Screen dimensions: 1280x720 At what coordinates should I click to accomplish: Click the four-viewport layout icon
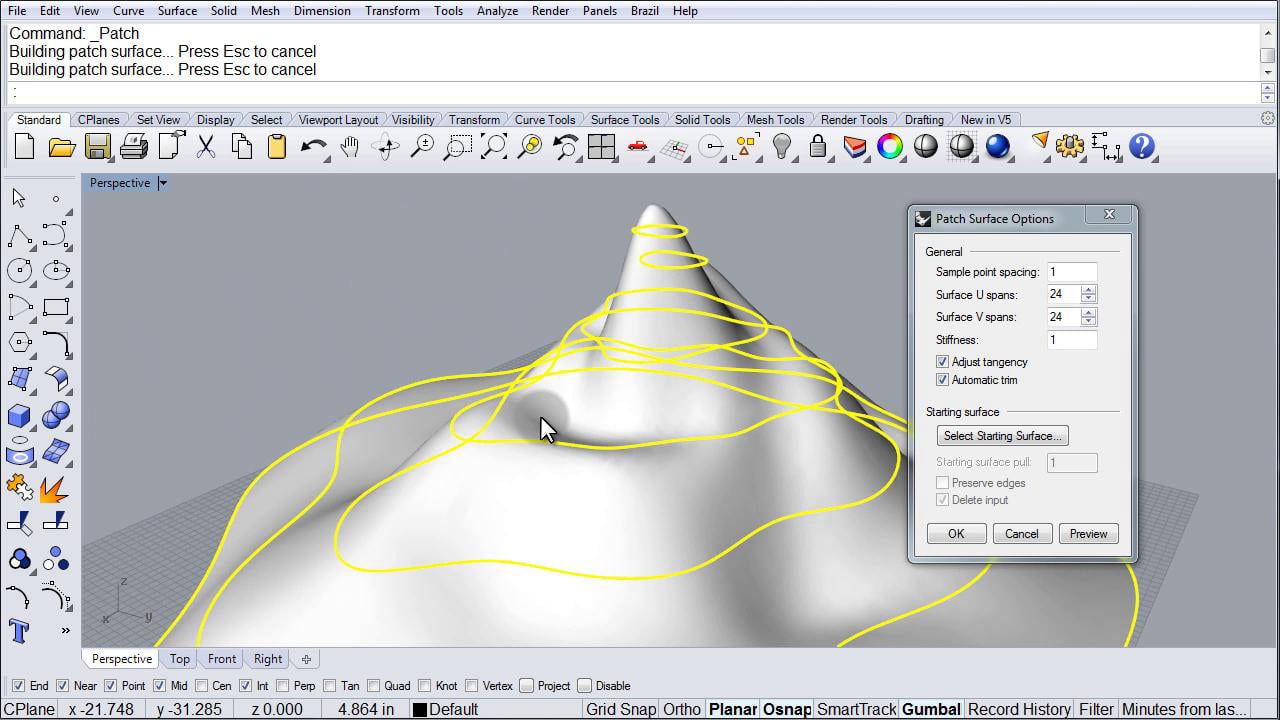[x=601, y=147]
